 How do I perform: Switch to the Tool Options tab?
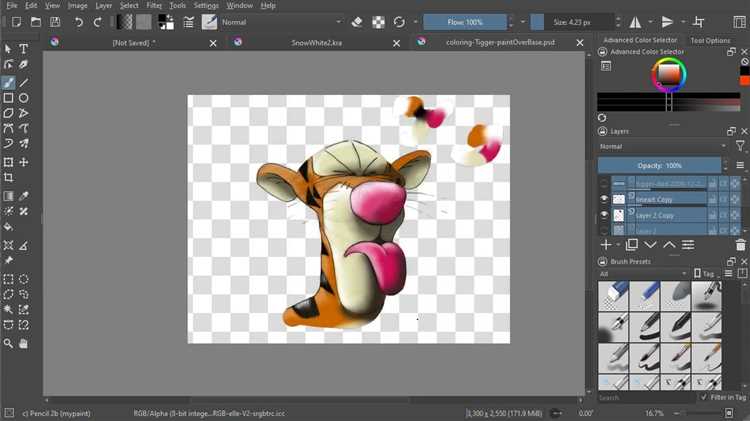(x=710, y=41)
